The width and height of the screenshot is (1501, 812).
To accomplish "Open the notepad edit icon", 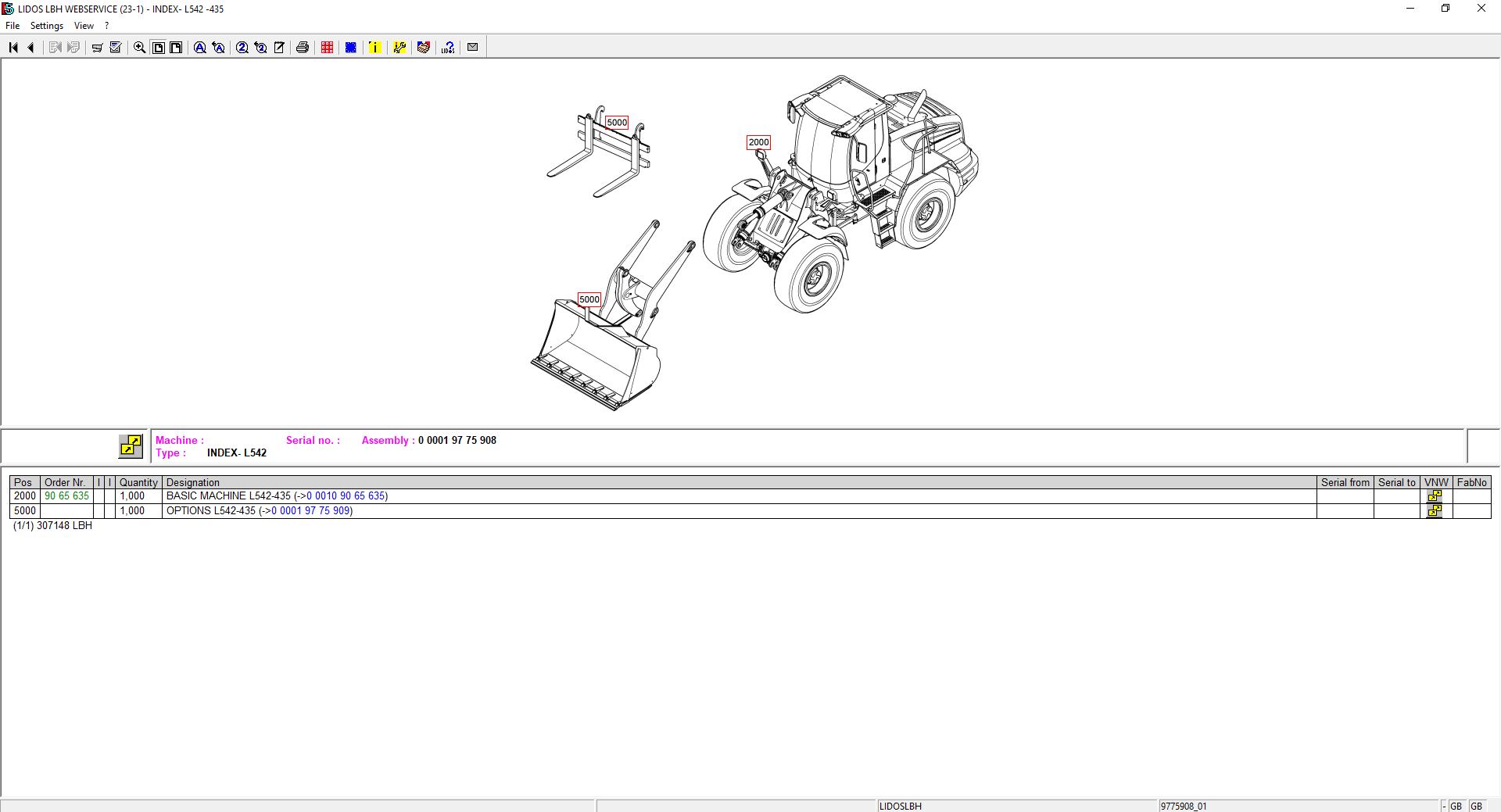I will point(279,47).
